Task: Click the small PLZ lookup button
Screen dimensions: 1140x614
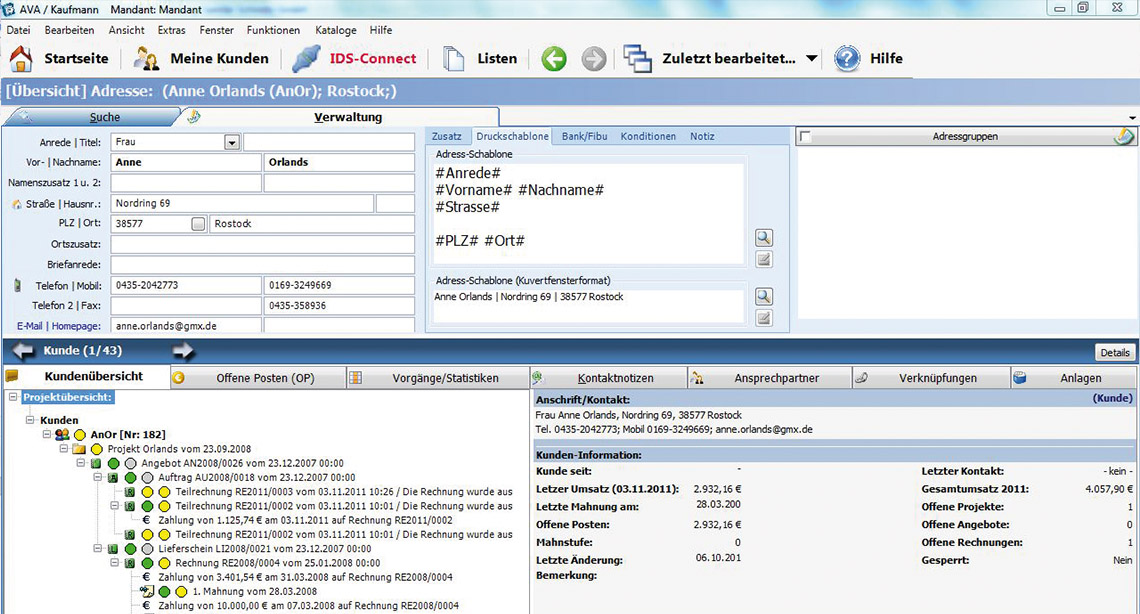Action: (198, 224)
